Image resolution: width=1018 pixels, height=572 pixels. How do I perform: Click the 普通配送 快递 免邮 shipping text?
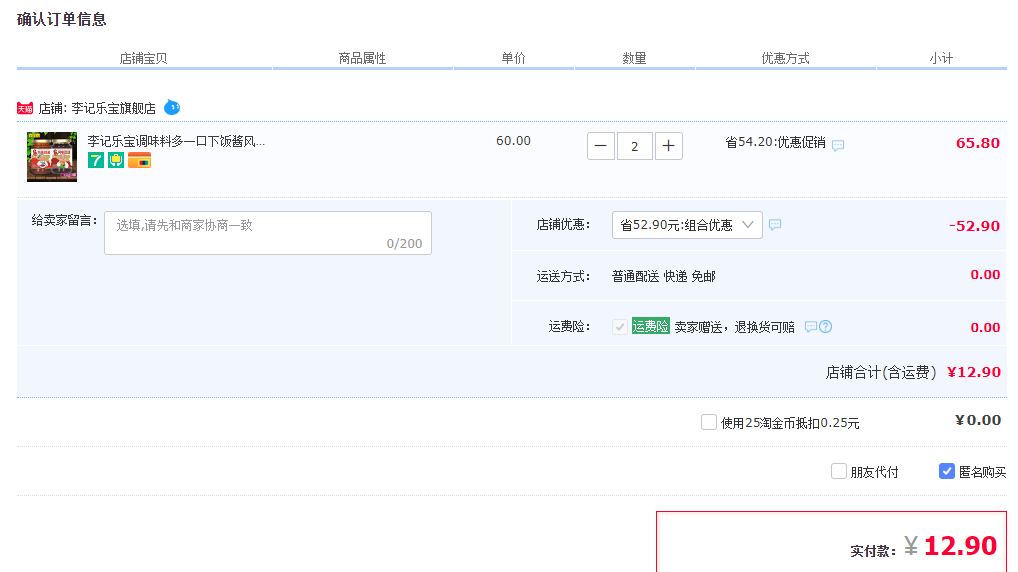(x=664, y=277)
